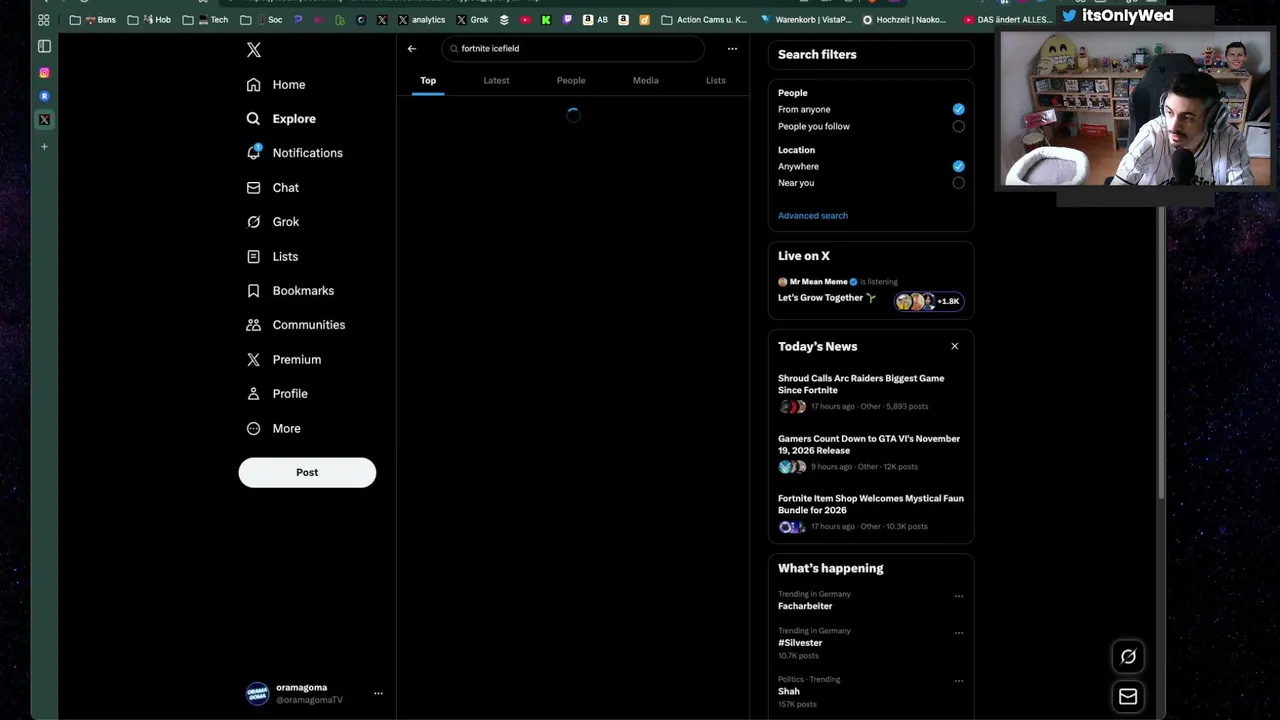This screenshot has height=720, width=1280.
Task: Click the oramagoma profile avatar
Action: click(x=258, y=694)
